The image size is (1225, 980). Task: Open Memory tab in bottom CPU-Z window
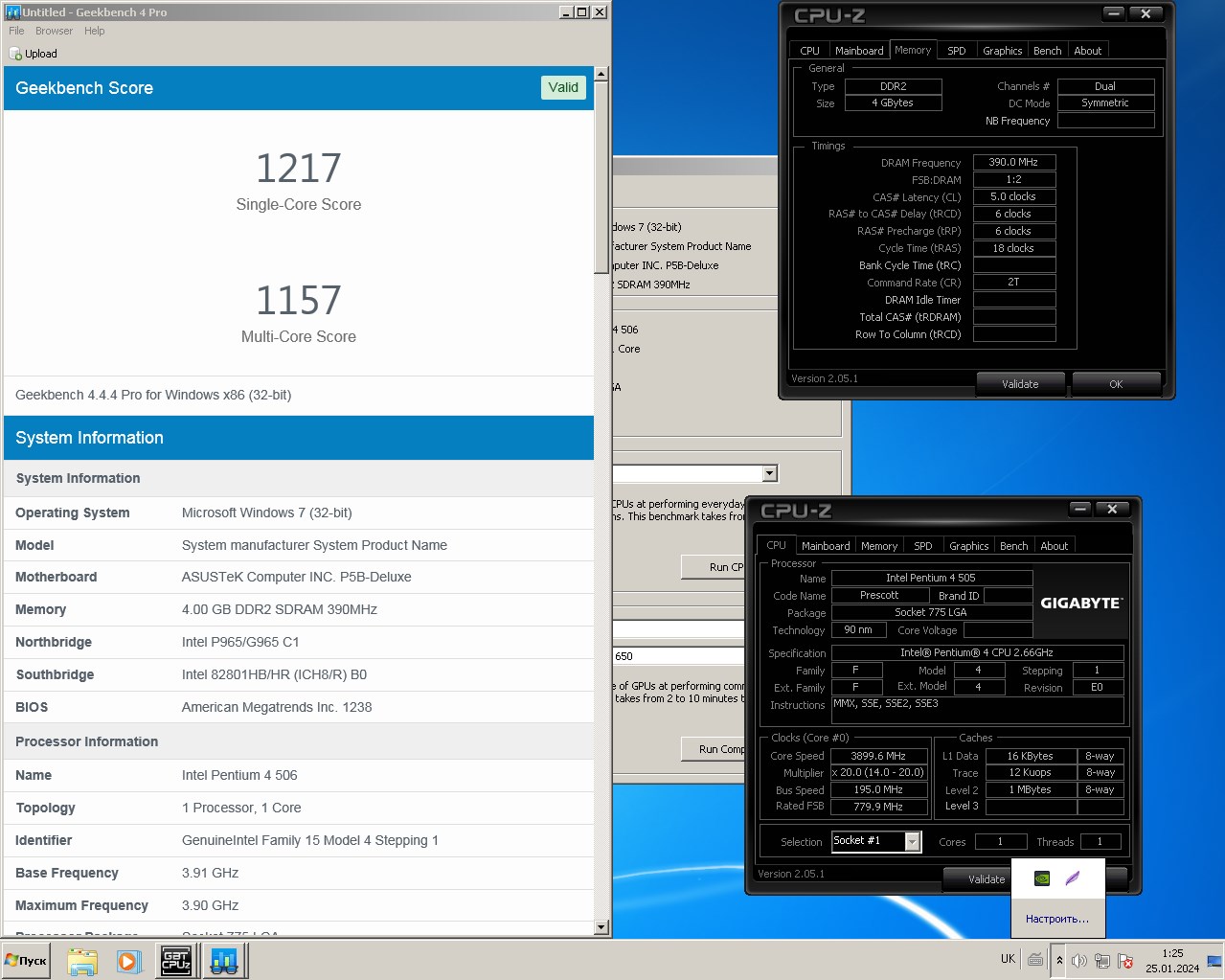pos(879,546)
